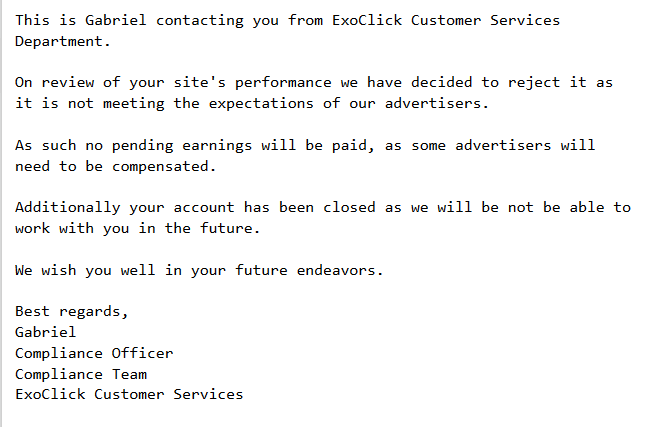Viewport: 653px width, 427px height.
Task: Click the word 'Additionally'
Action: click(67, 207)
